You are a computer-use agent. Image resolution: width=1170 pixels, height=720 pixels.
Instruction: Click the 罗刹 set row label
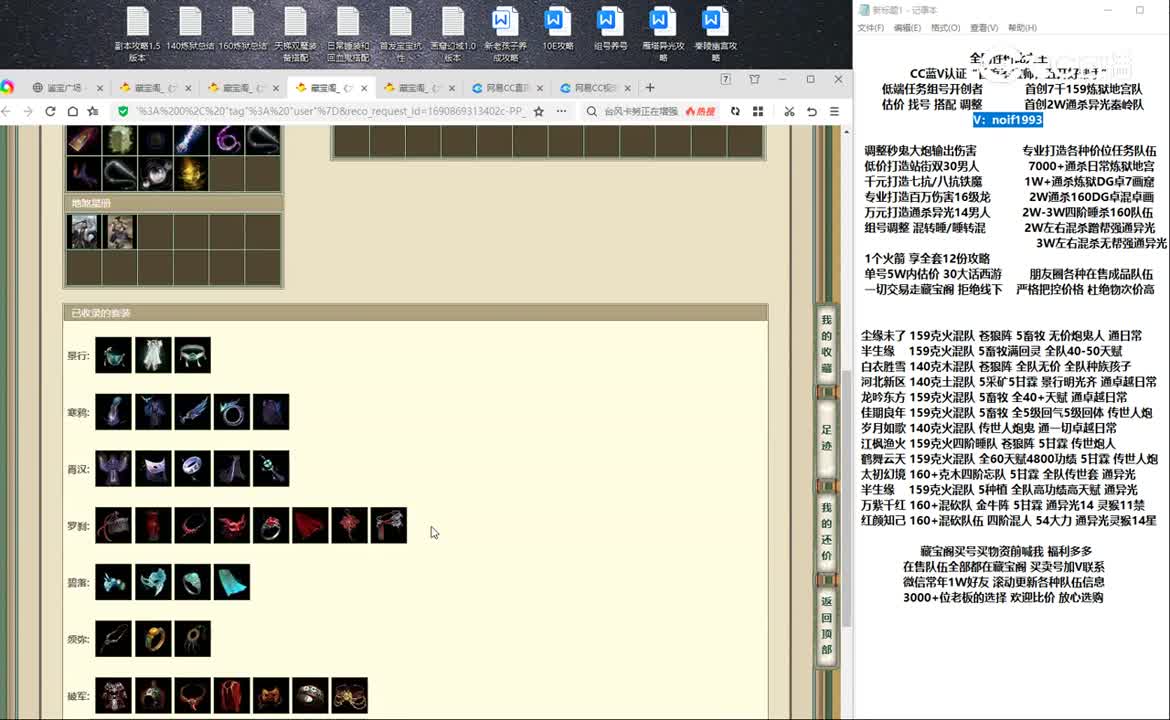click(x=78, y=526)
